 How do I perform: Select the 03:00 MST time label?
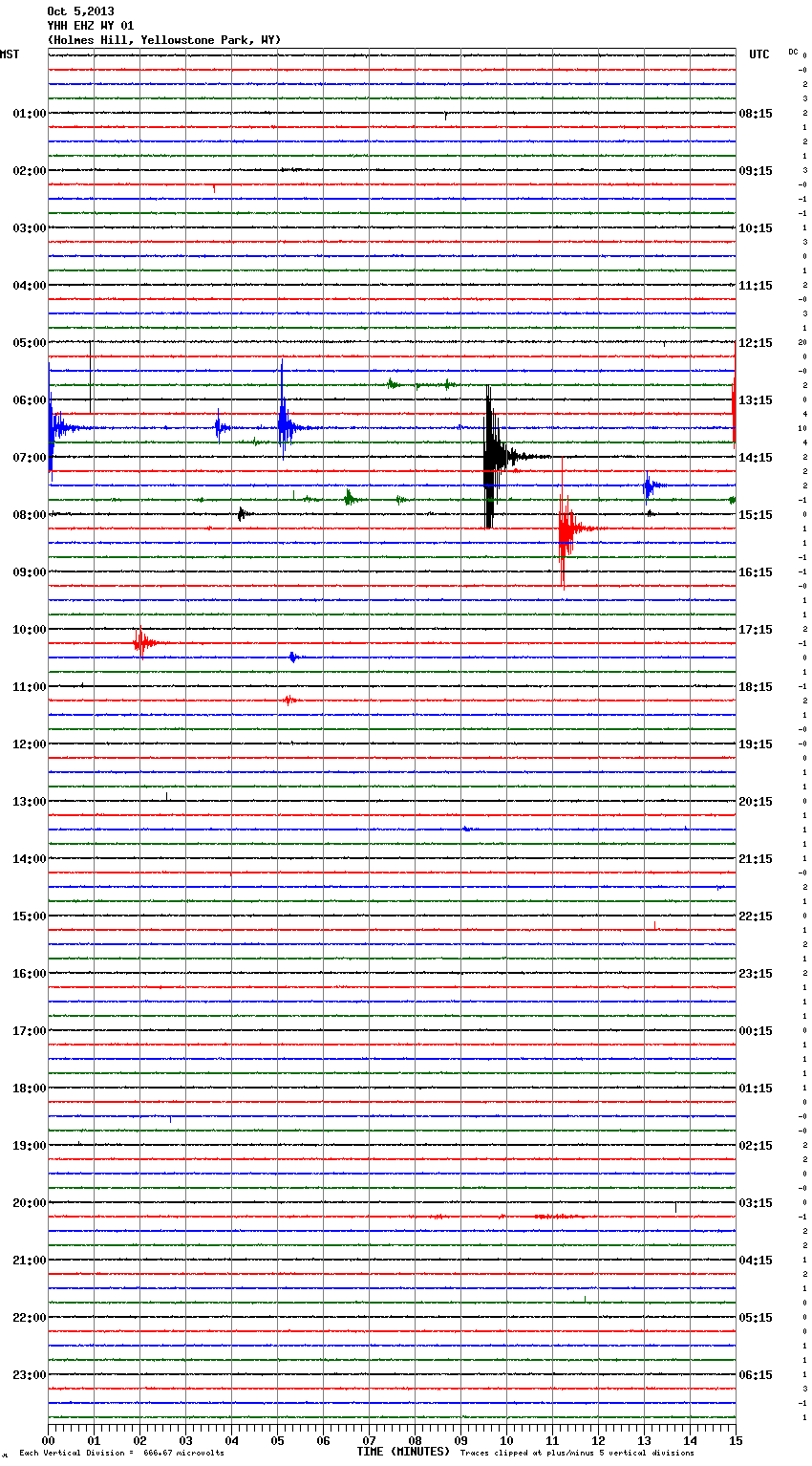(30, 228)
